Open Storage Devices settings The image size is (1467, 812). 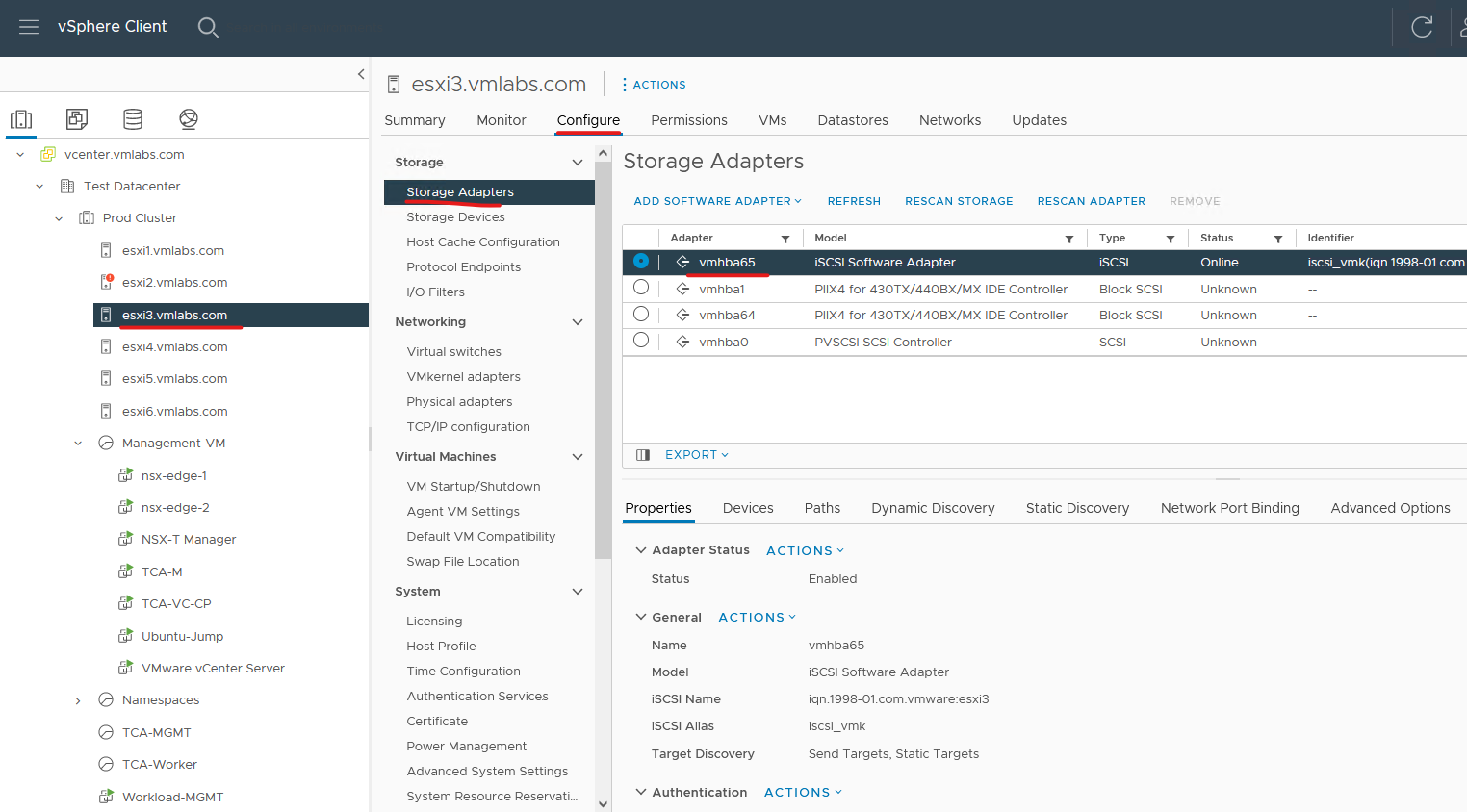[x=455, y=216]
